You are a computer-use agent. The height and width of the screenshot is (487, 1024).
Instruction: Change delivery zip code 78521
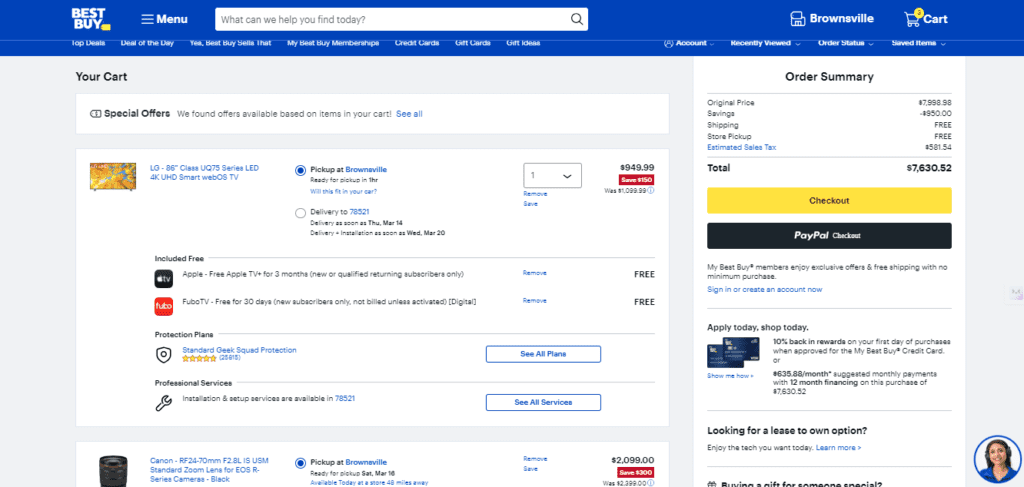coord(359,212)
